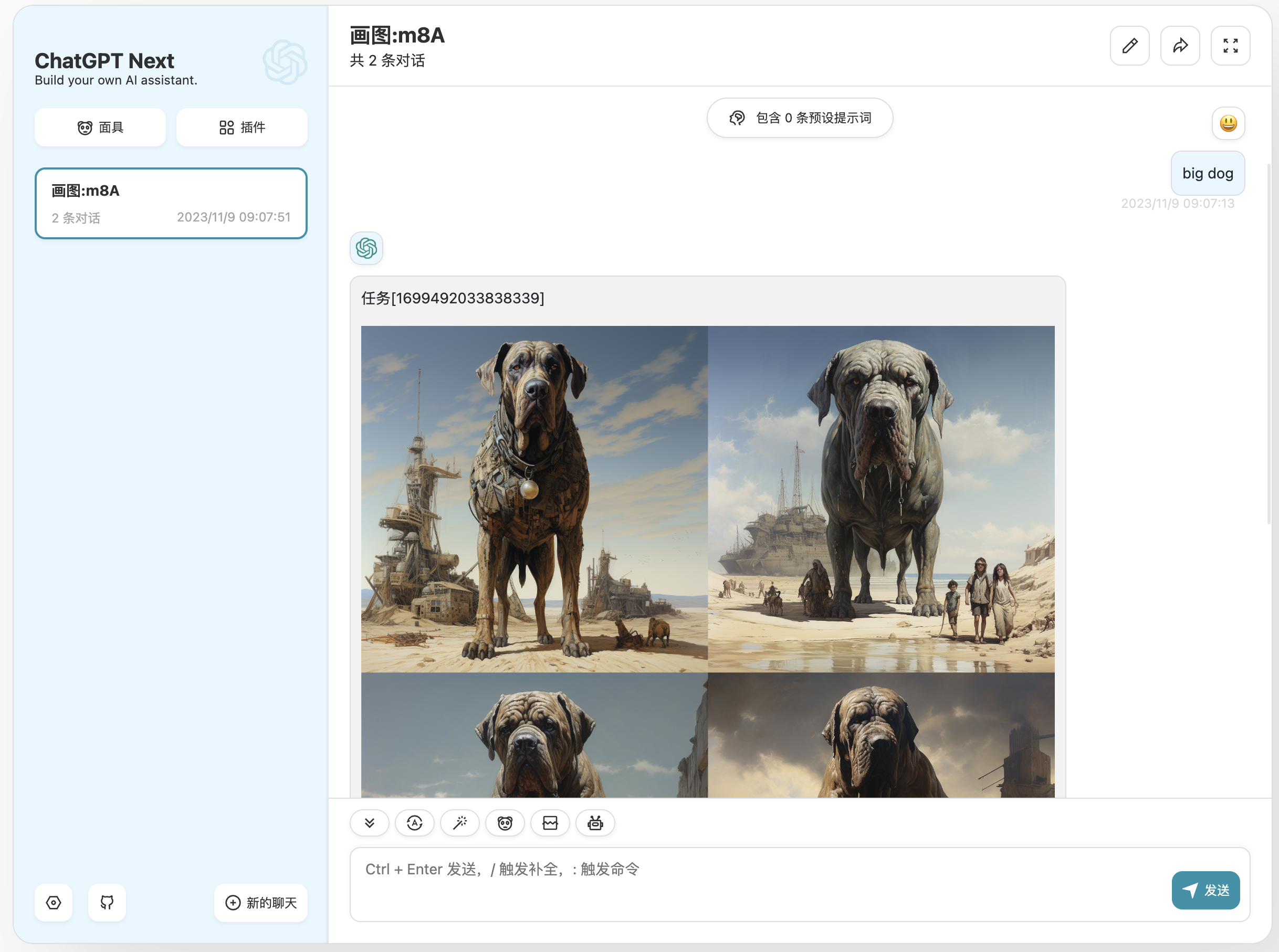This screenshot has width=1279, height=952.
Task: Open settings via the hexagon gear icon
Action: [54, 903]
